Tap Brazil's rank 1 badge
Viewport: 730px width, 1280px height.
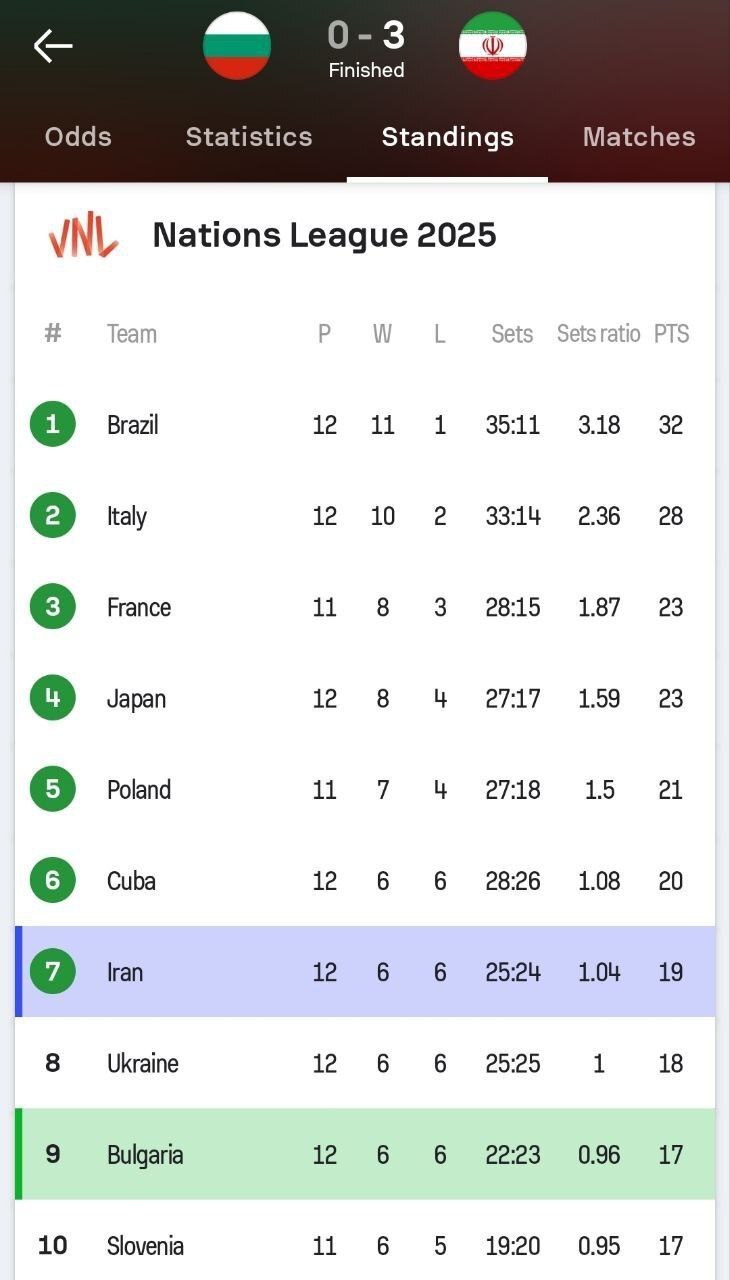pyautogui.click(x=53, y=424)
